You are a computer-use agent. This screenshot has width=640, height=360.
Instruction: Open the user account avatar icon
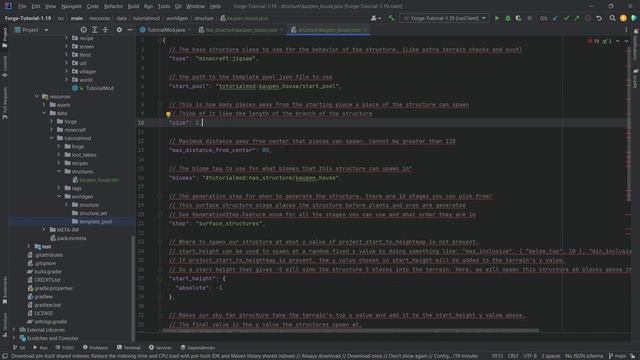(623, 18)
